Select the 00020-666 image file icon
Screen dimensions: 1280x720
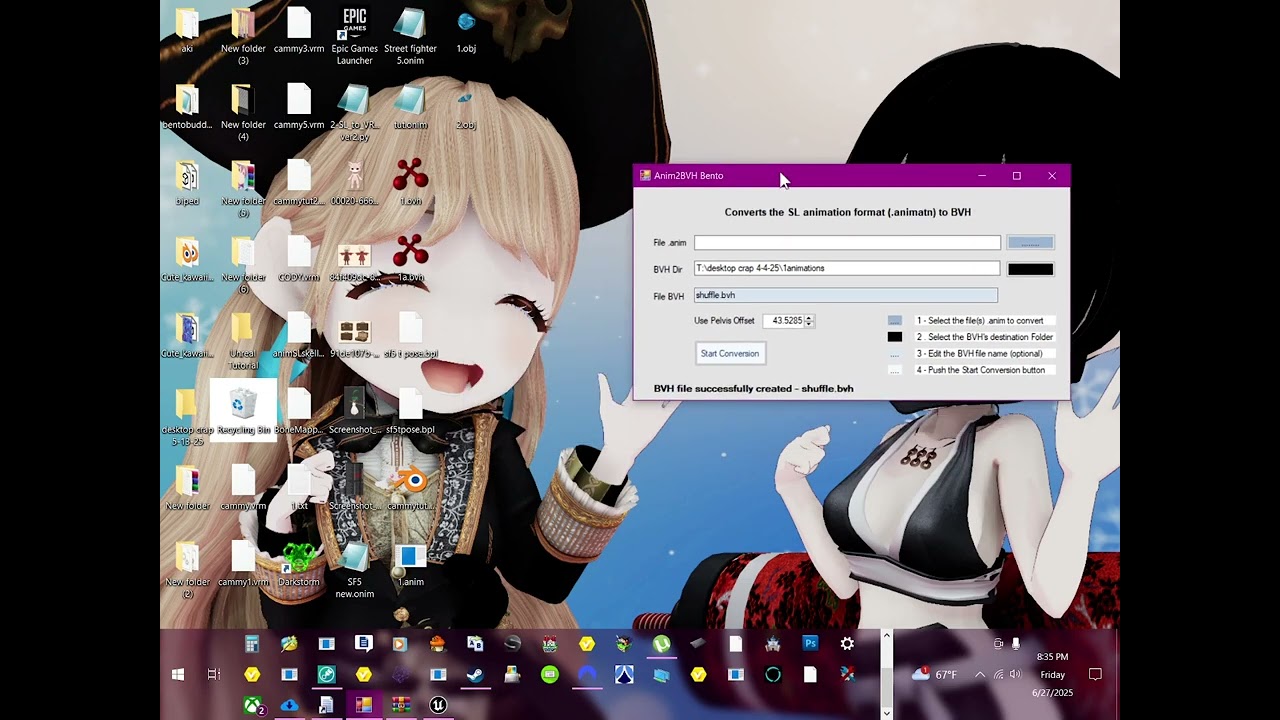(x=355, y=183)
